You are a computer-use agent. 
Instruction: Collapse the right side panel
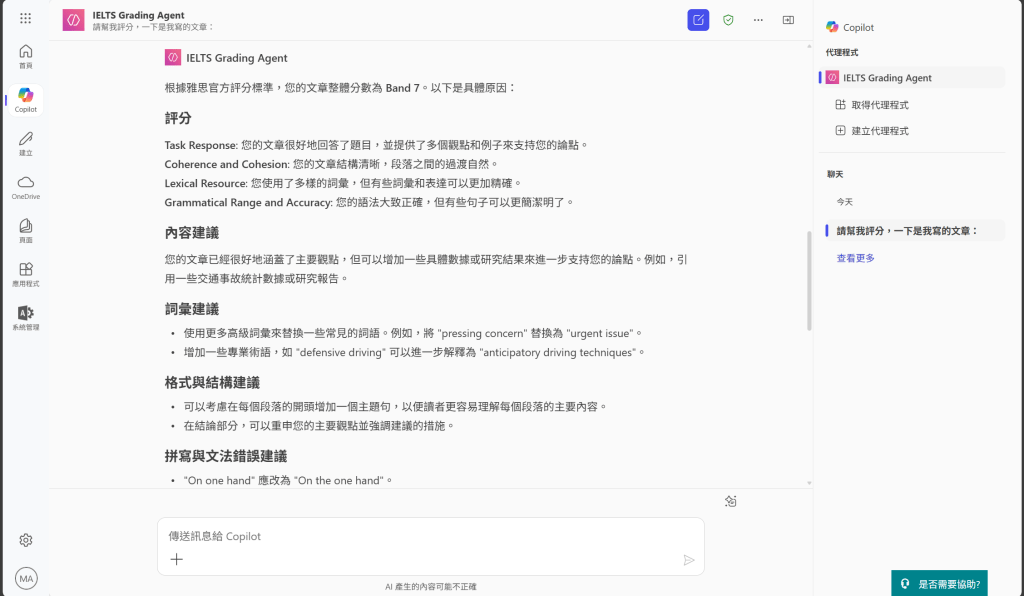788,20
